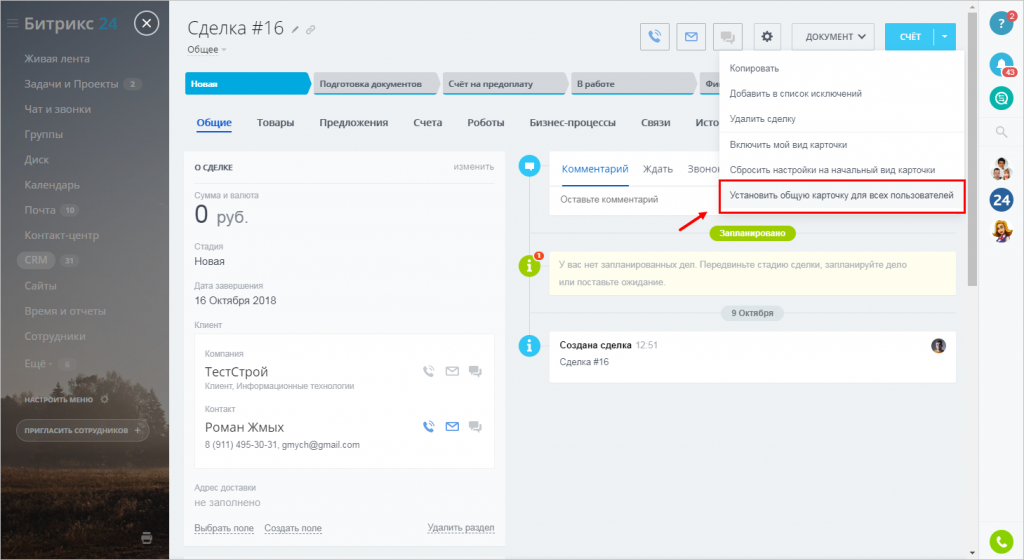Open chat with Роман Жмых
1024x560 pixels.
click(x=475, y=427)
